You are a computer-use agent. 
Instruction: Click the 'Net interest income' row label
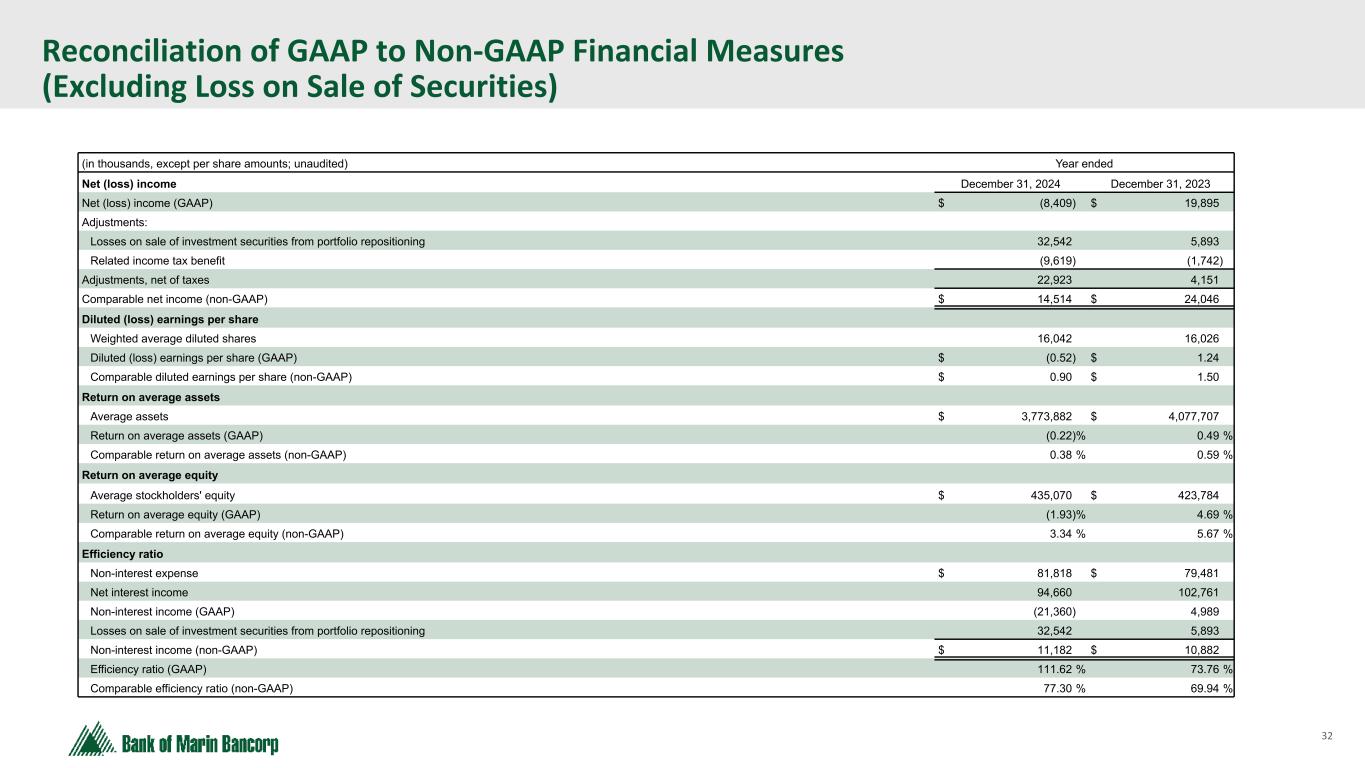[x=138, y=592]
